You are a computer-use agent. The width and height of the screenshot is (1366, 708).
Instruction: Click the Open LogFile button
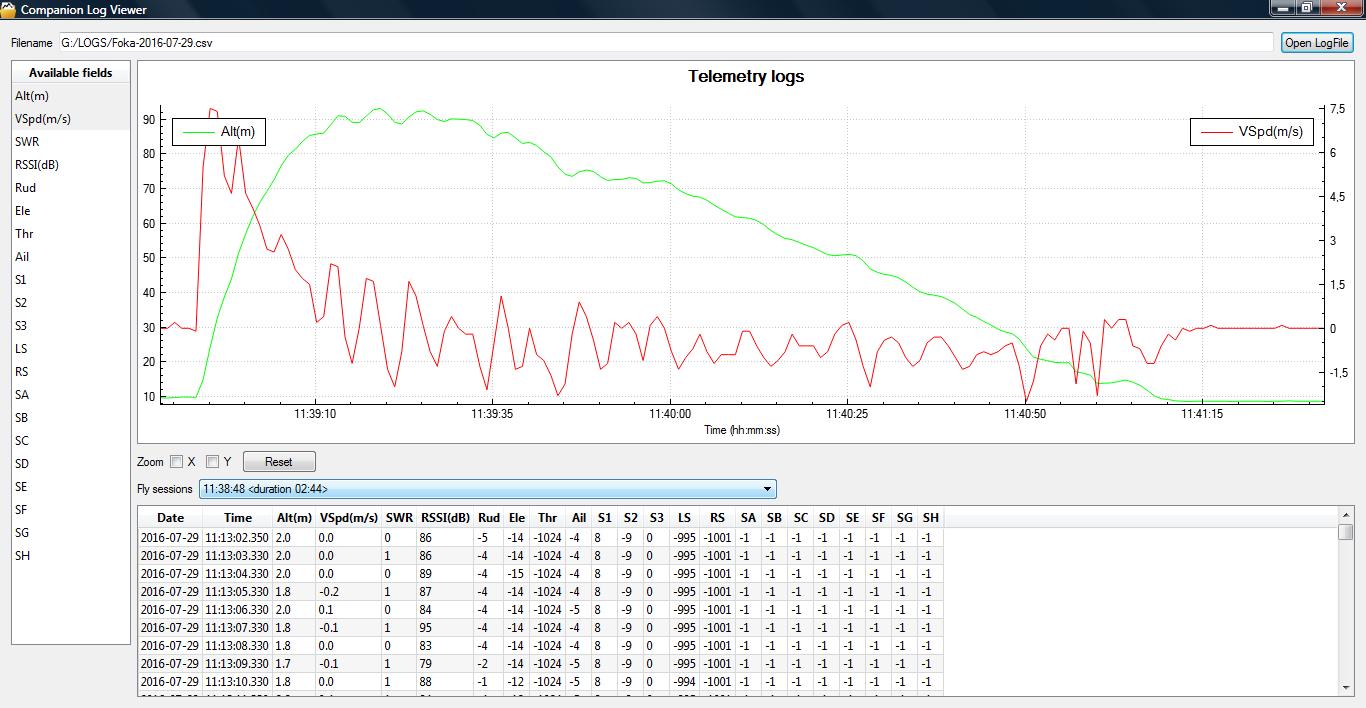pyautogui.click(x=1317, y=43)
